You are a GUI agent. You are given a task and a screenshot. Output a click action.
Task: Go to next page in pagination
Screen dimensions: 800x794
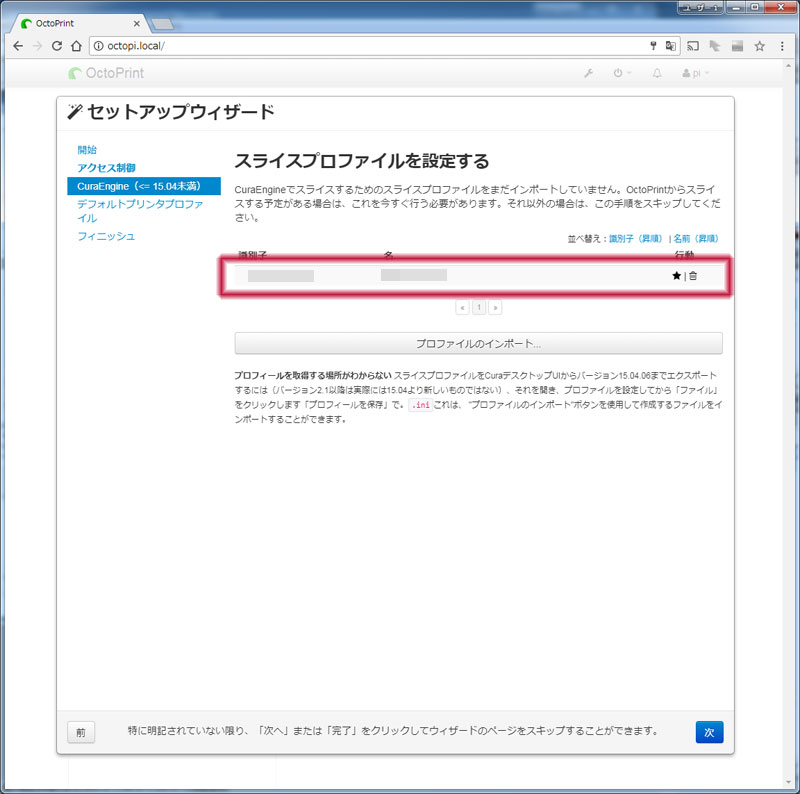click(495, 307)
